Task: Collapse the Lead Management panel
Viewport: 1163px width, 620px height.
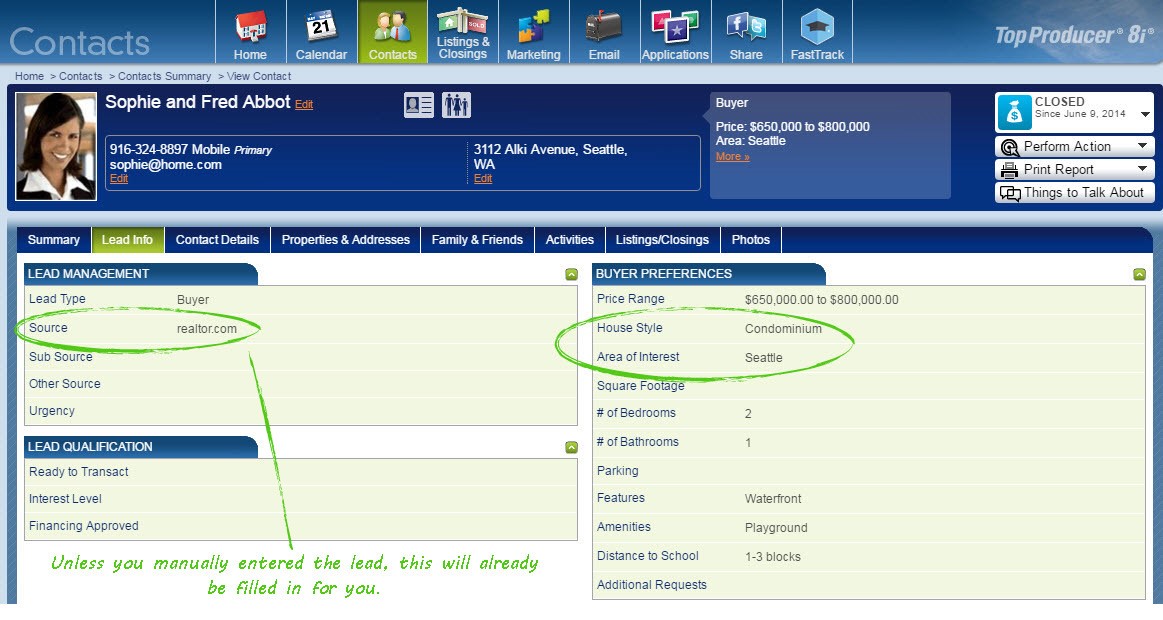Action: pos(570,273)
